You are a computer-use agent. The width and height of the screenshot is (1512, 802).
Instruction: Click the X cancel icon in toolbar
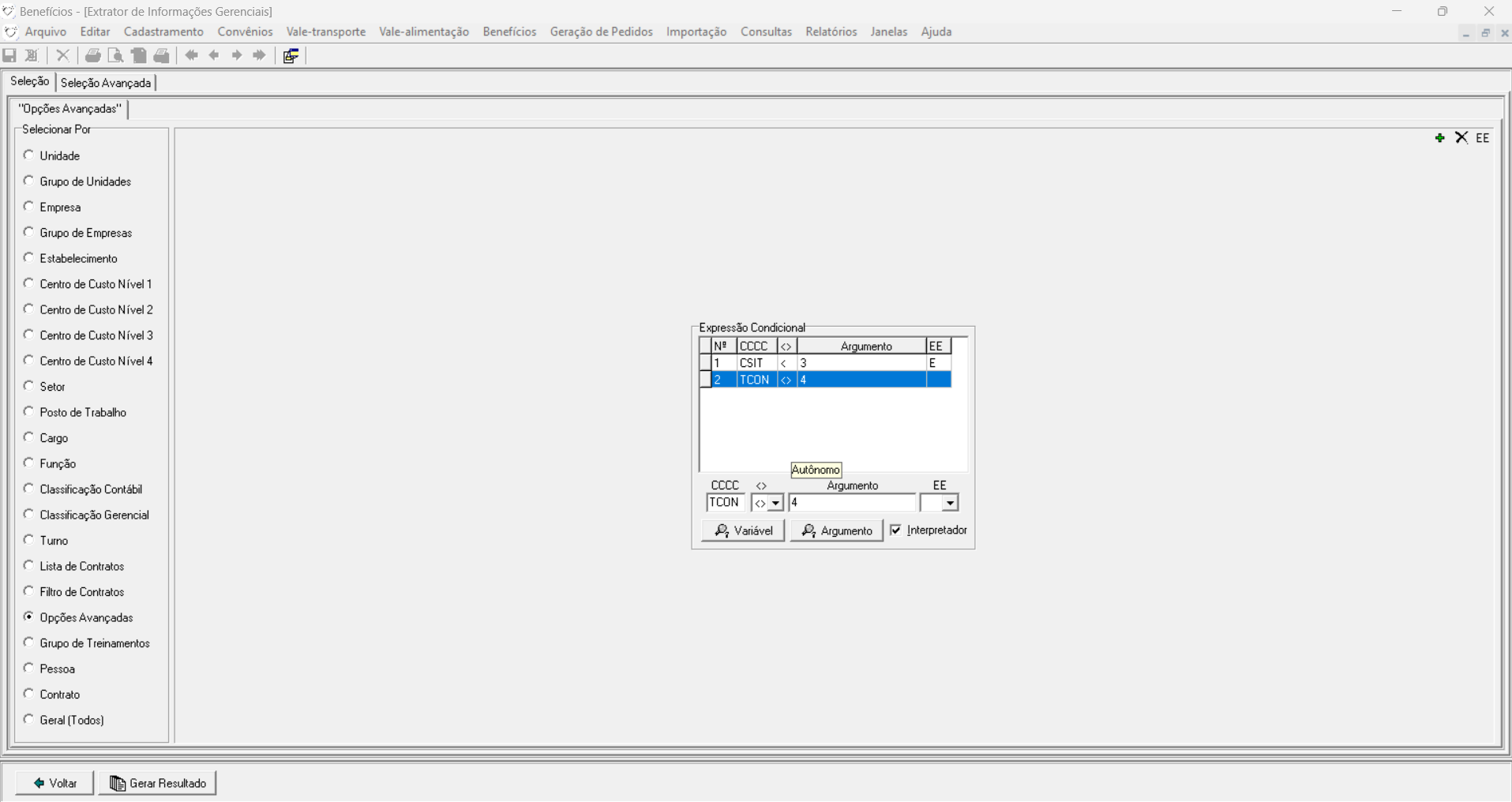point(63,55)
